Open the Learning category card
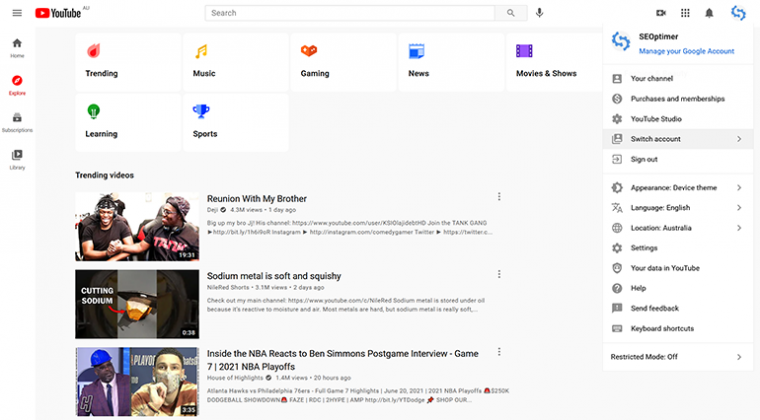This screenshot has width=760, height=420. (128, 123)
